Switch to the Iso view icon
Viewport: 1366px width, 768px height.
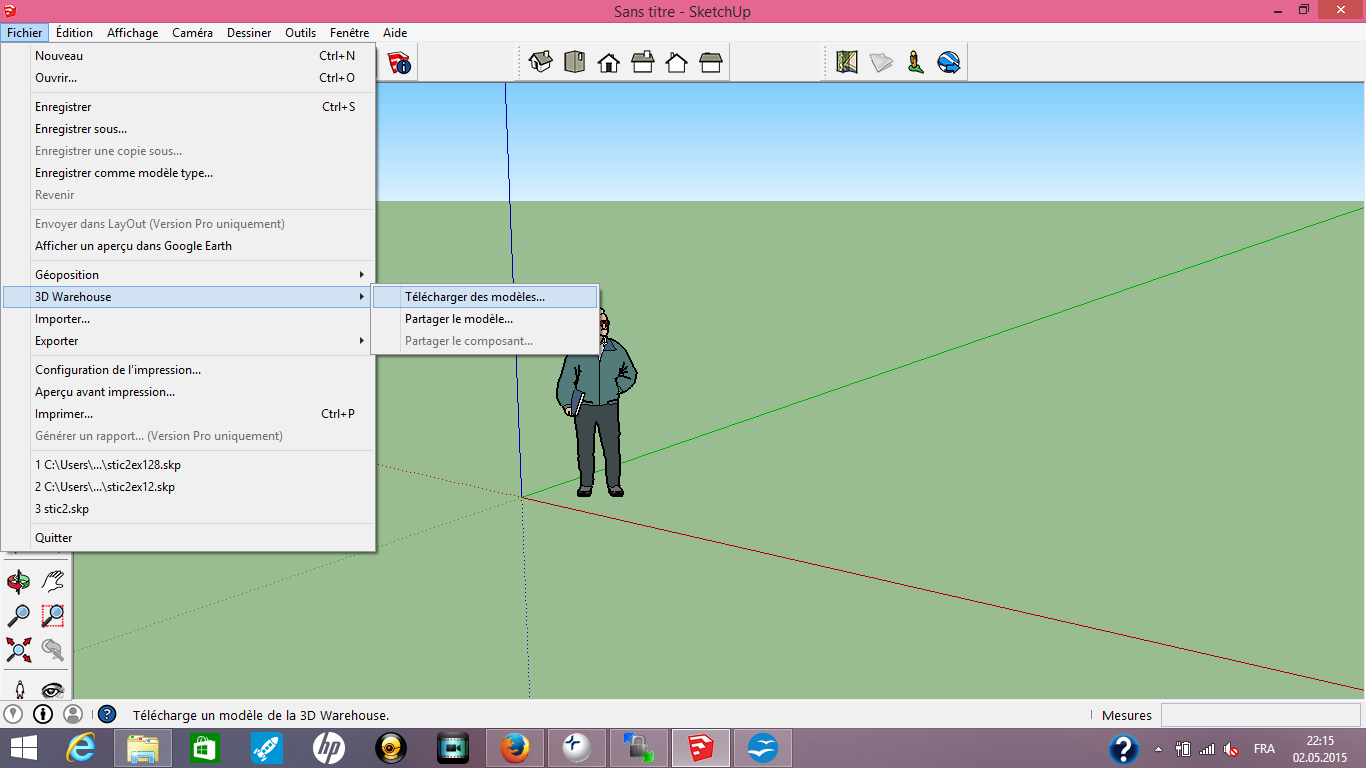[x=541, y=62]
